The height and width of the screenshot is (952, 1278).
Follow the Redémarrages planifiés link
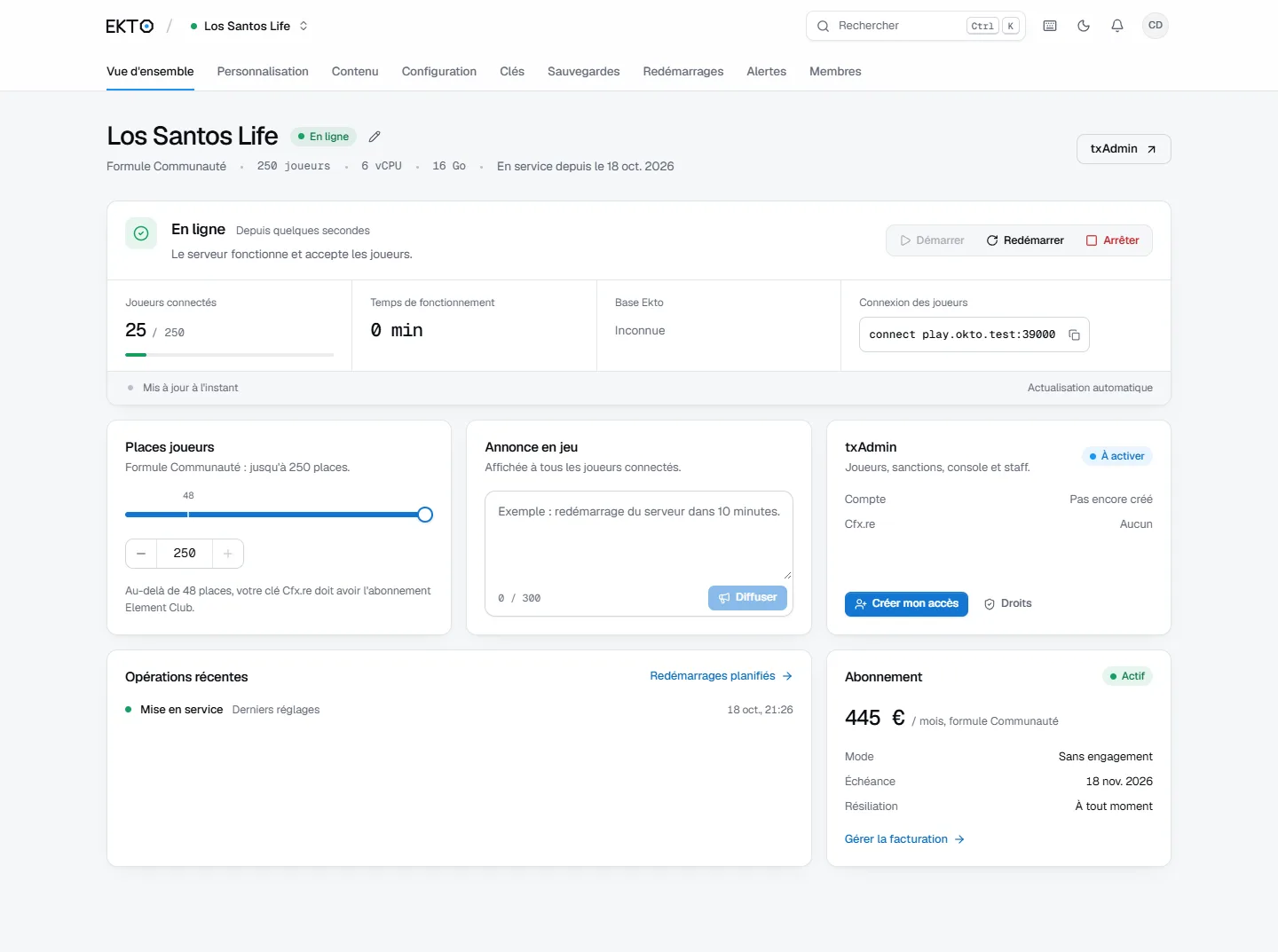click(x=722, y=676)
